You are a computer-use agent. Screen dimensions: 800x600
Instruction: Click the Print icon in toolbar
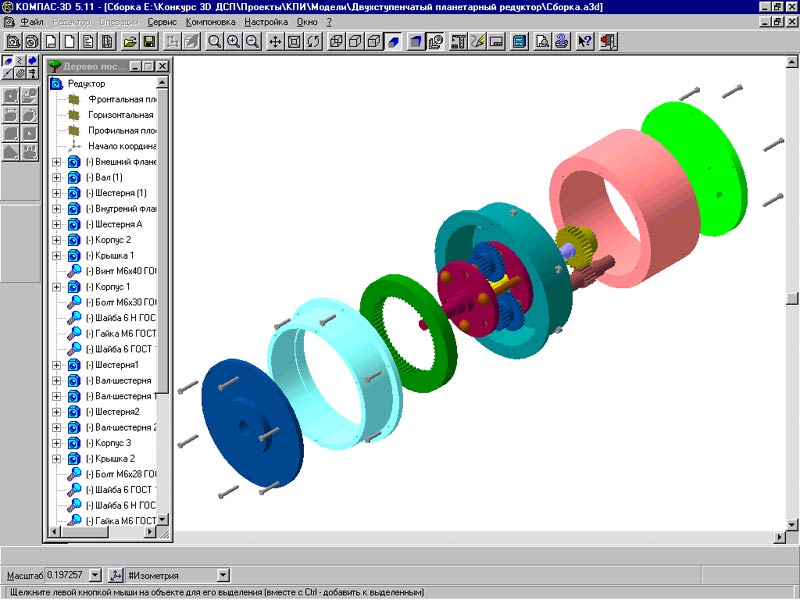pyautogui.click(x=561, y=42)
